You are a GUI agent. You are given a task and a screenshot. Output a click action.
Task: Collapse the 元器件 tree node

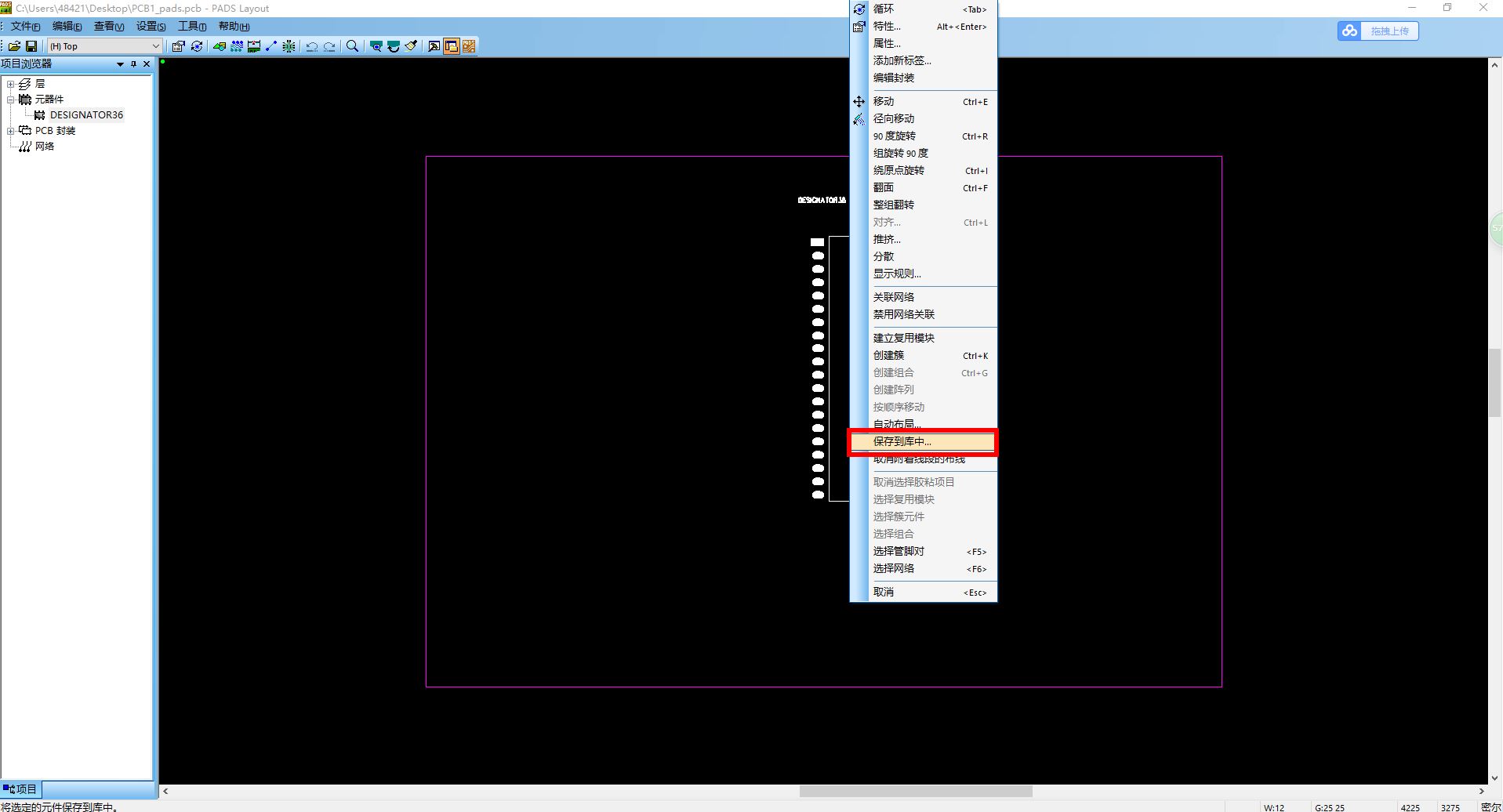(x=11, y=100)
